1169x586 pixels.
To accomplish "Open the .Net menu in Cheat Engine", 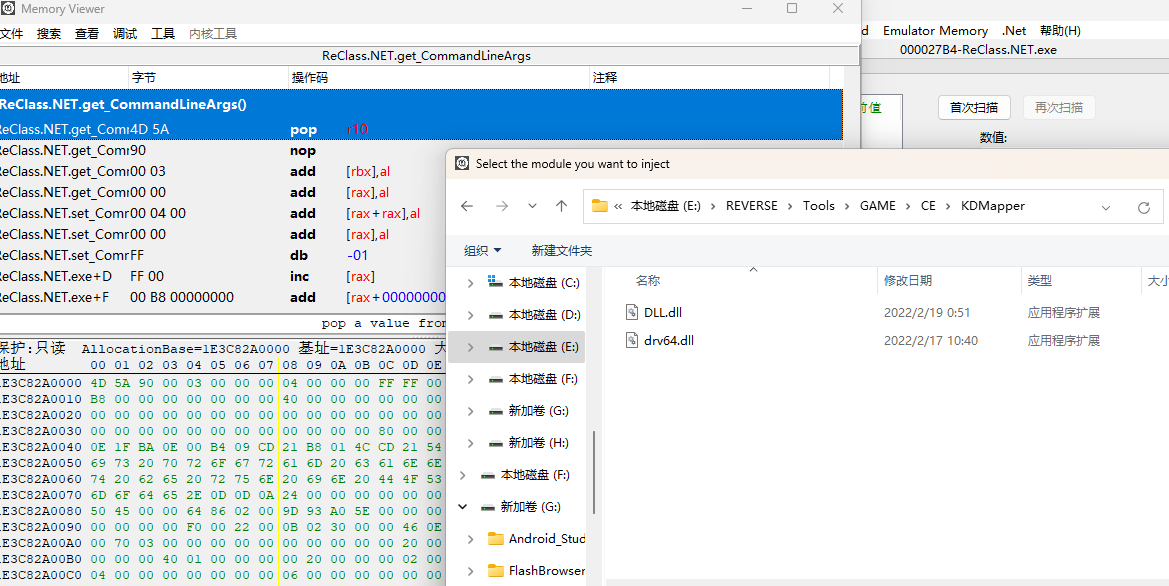I will pos(1014,31).
